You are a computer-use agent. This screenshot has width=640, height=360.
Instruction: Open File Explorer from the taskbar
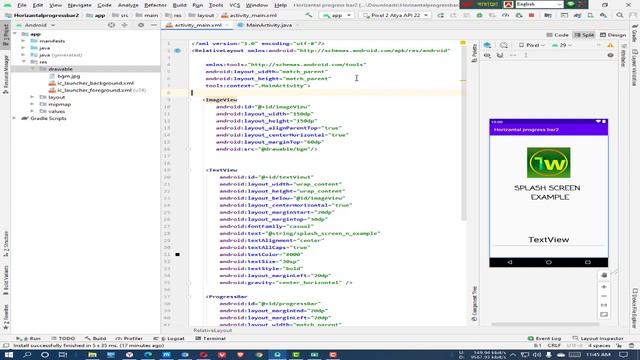coord(92,354)
